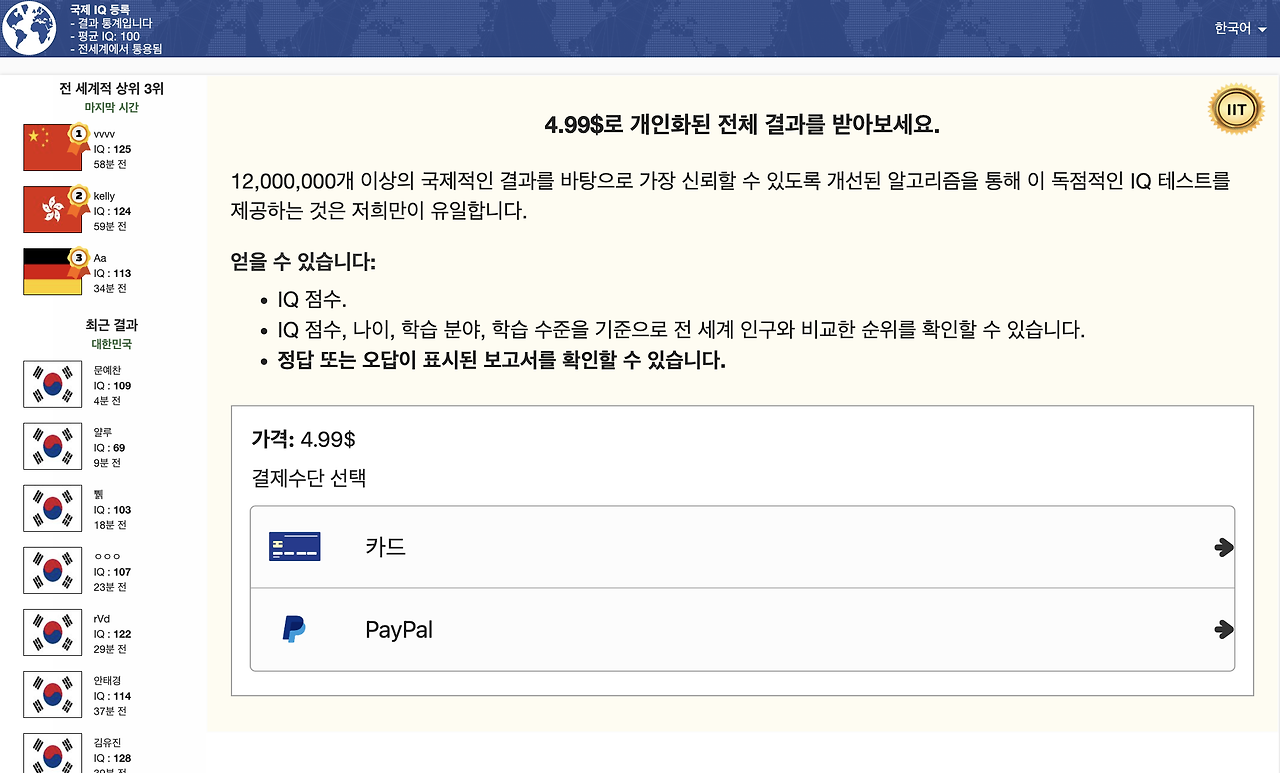Click the number 3 rank medal

point(78,260)
